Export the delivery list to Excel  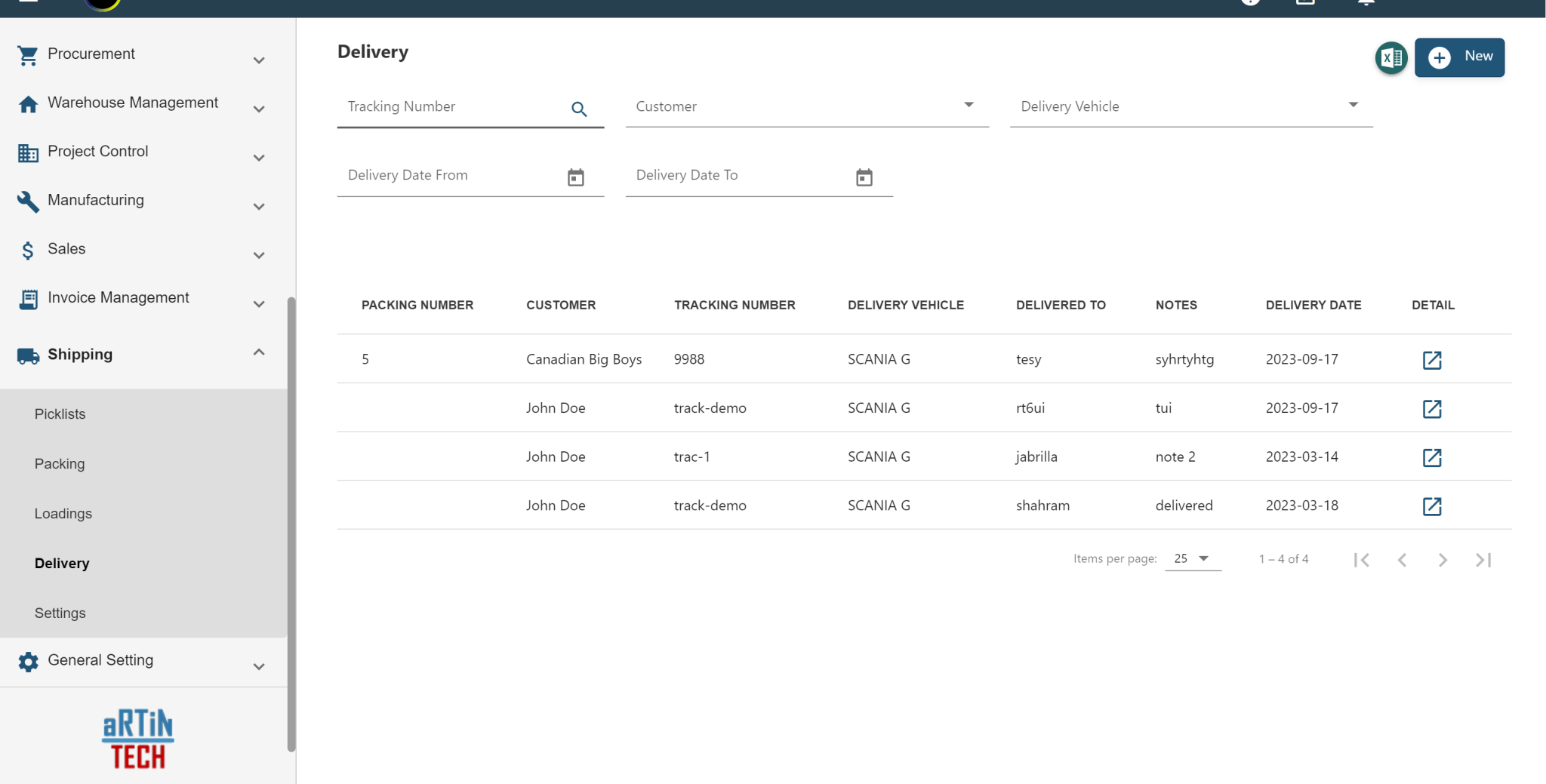(x=1391, y=57)
